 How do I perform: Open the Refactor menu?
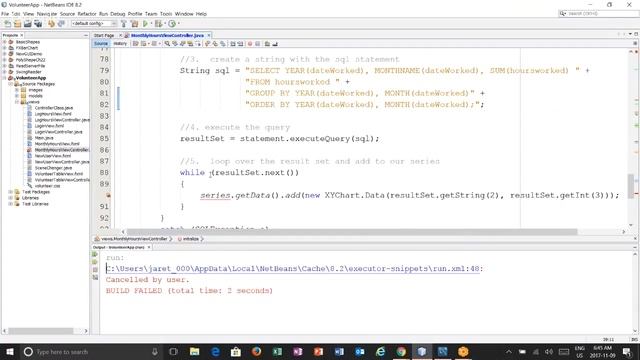click(87, 14)
